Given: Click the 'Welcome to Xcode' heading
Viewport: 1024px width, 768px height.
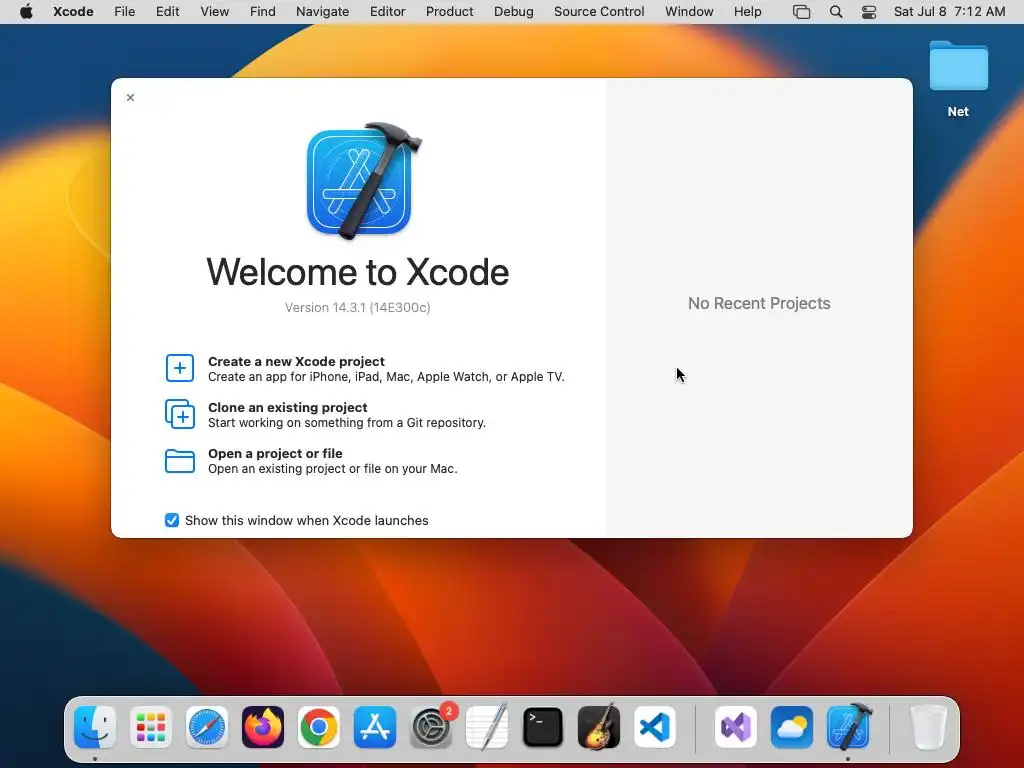Looking at the screenshot, I should [x=357, y=272].
